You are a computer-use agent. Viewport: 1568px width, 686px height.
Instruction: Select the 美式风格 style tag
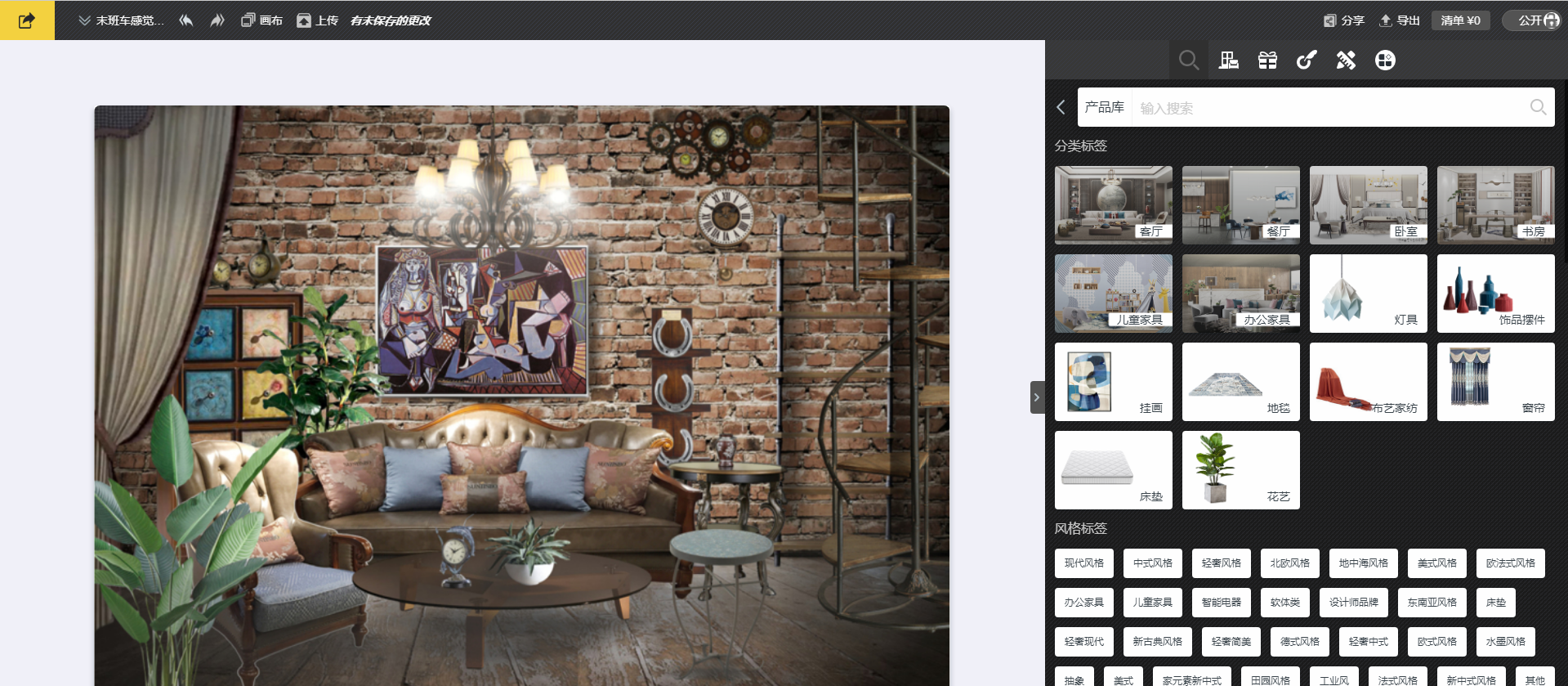tap(1437, 563)
